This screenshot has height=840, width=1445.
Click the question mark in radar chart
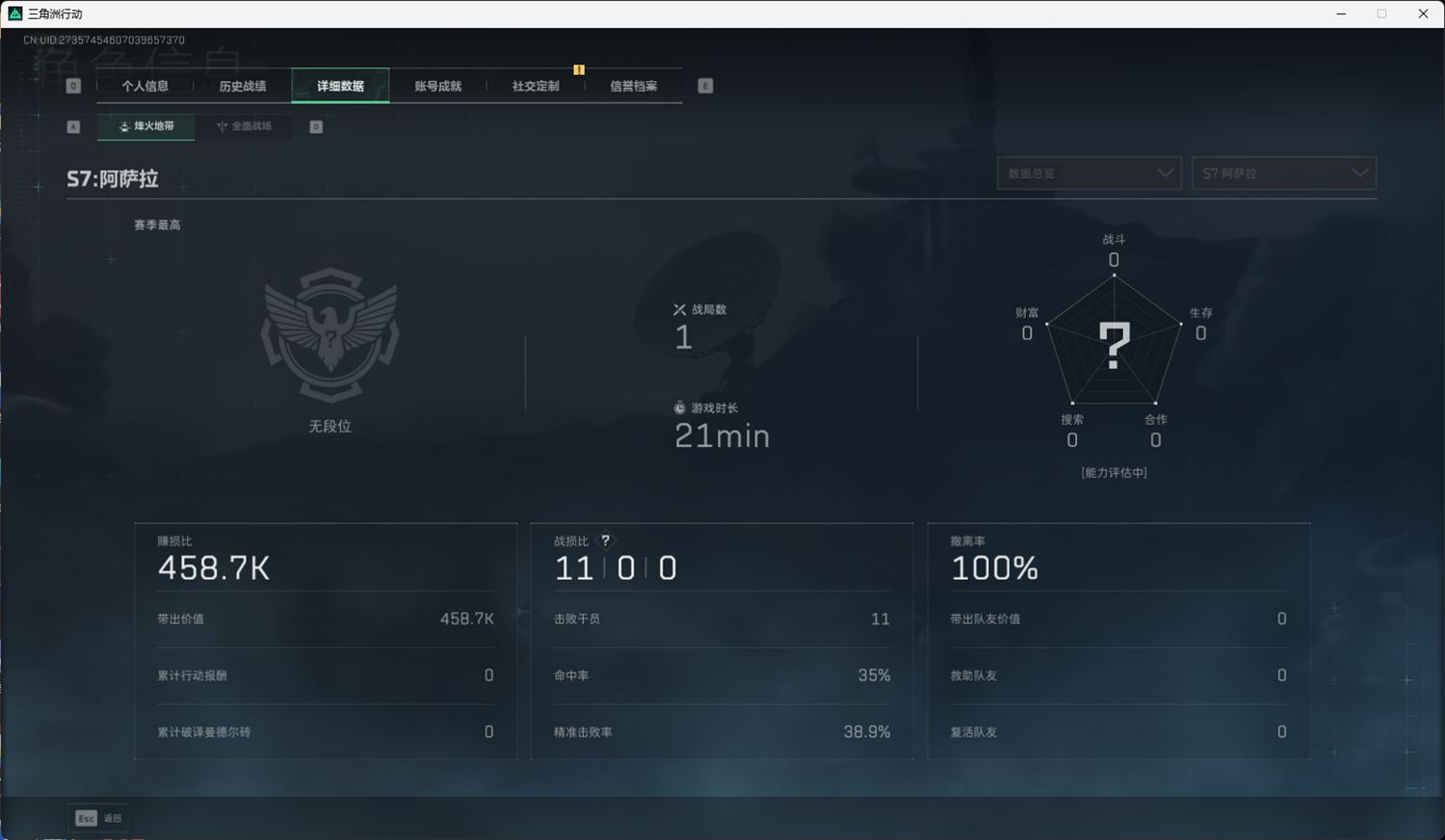tap(1114, 345)
